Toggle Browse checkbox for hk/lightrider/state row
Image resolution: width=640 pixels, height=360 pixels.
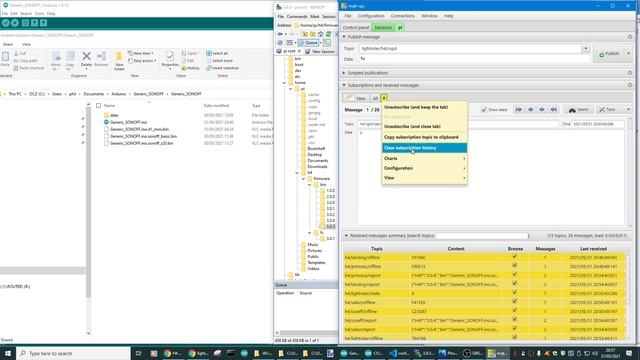click(x=515, y=293)
